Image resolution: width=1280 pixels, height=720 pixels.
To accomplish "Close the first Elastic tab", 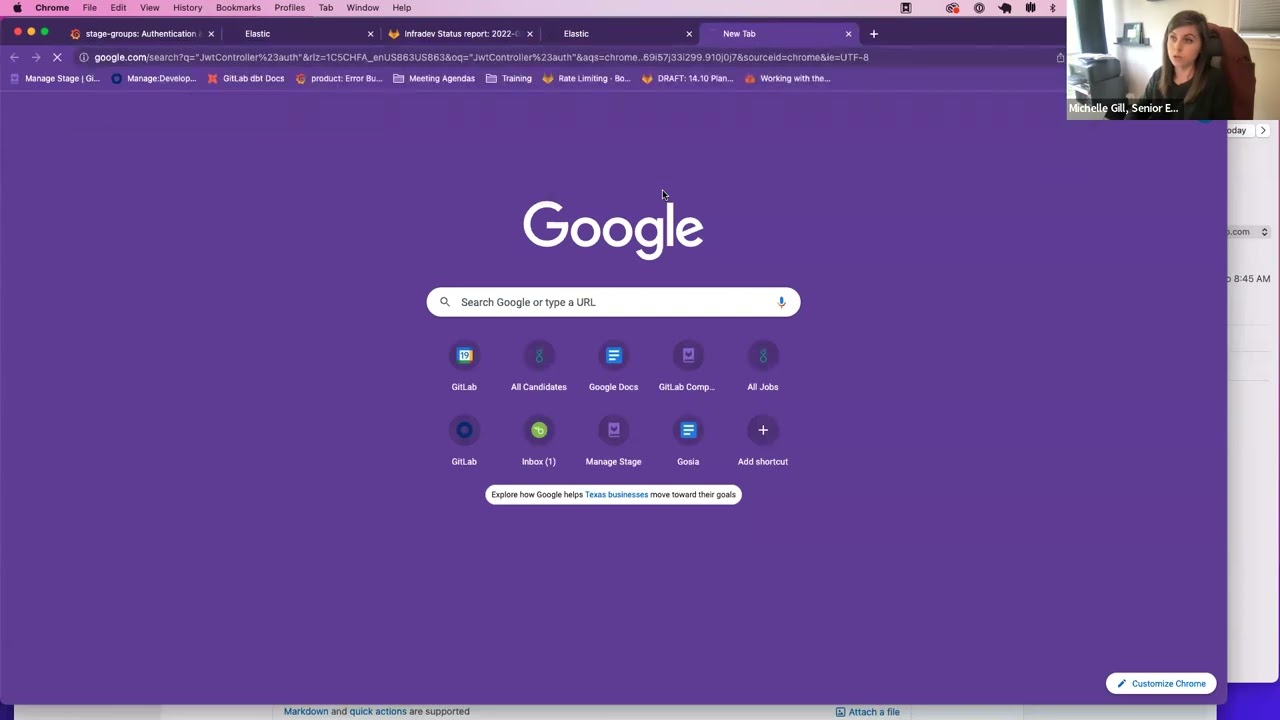I will pyautogui.click(x=370, y=34).
